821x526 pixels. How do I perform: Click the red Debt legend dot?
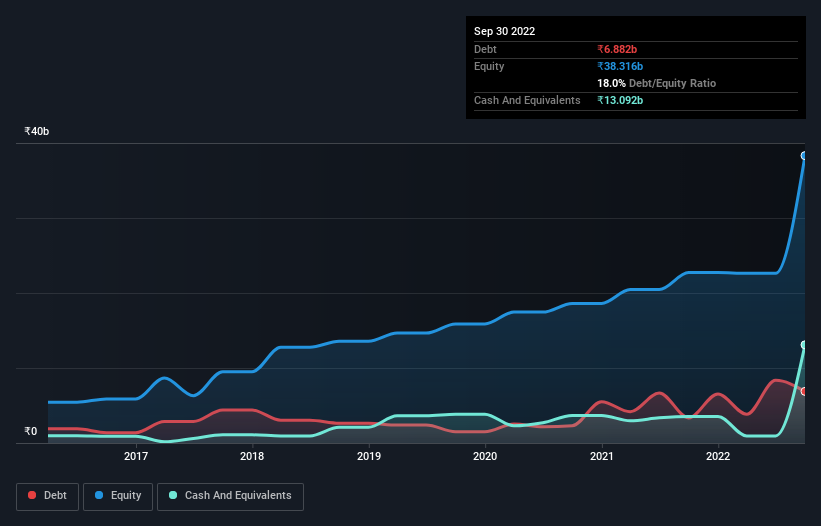pyautogui.click(x=32, y=495)
